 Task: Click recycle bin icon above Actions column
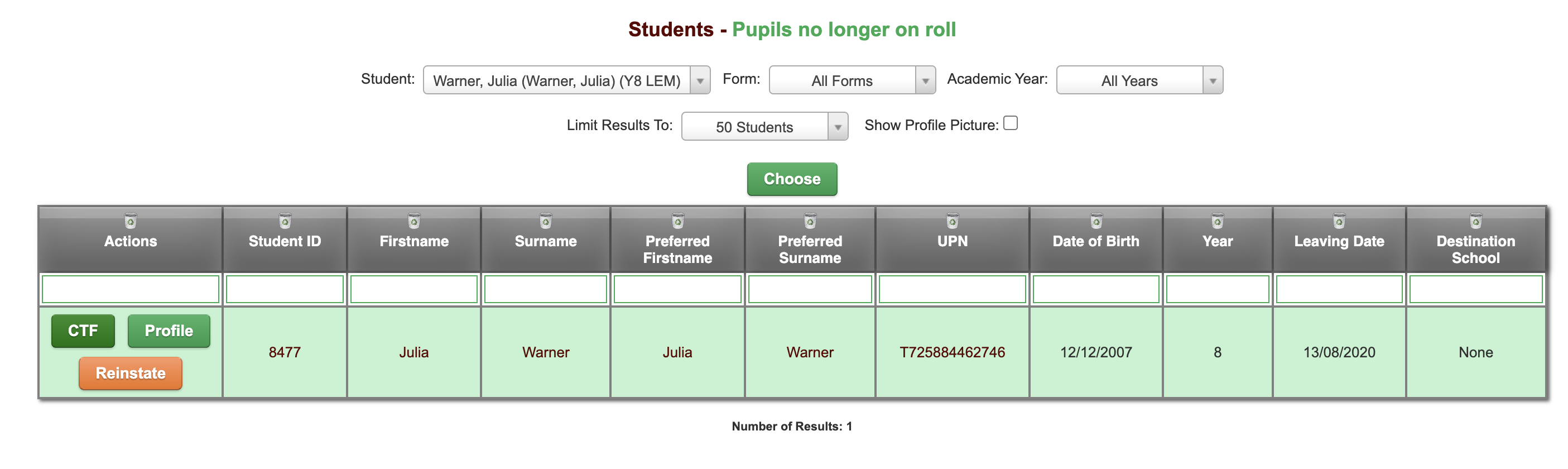130,221
